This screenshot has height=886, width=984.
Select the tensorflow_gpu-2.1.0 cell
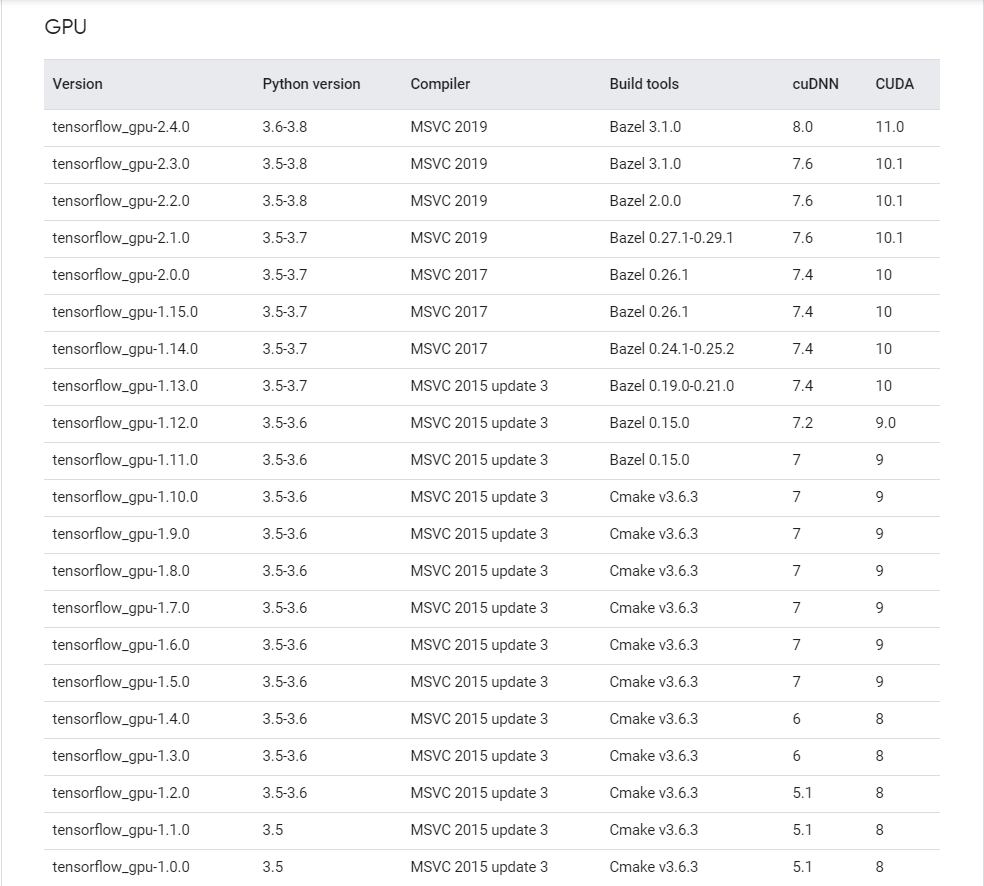[x=121, y=238]
